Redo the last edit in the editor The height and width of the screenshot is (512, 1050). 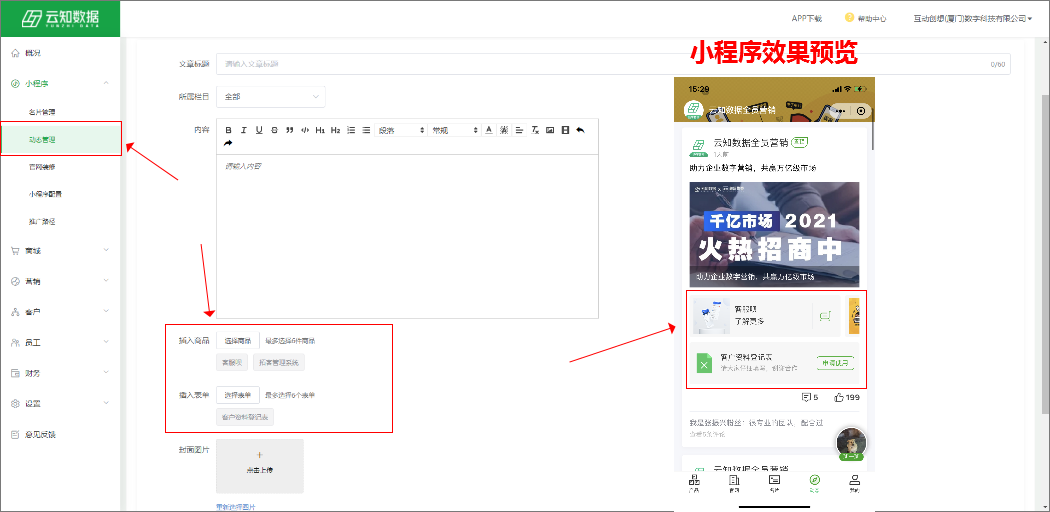(228, 143)
